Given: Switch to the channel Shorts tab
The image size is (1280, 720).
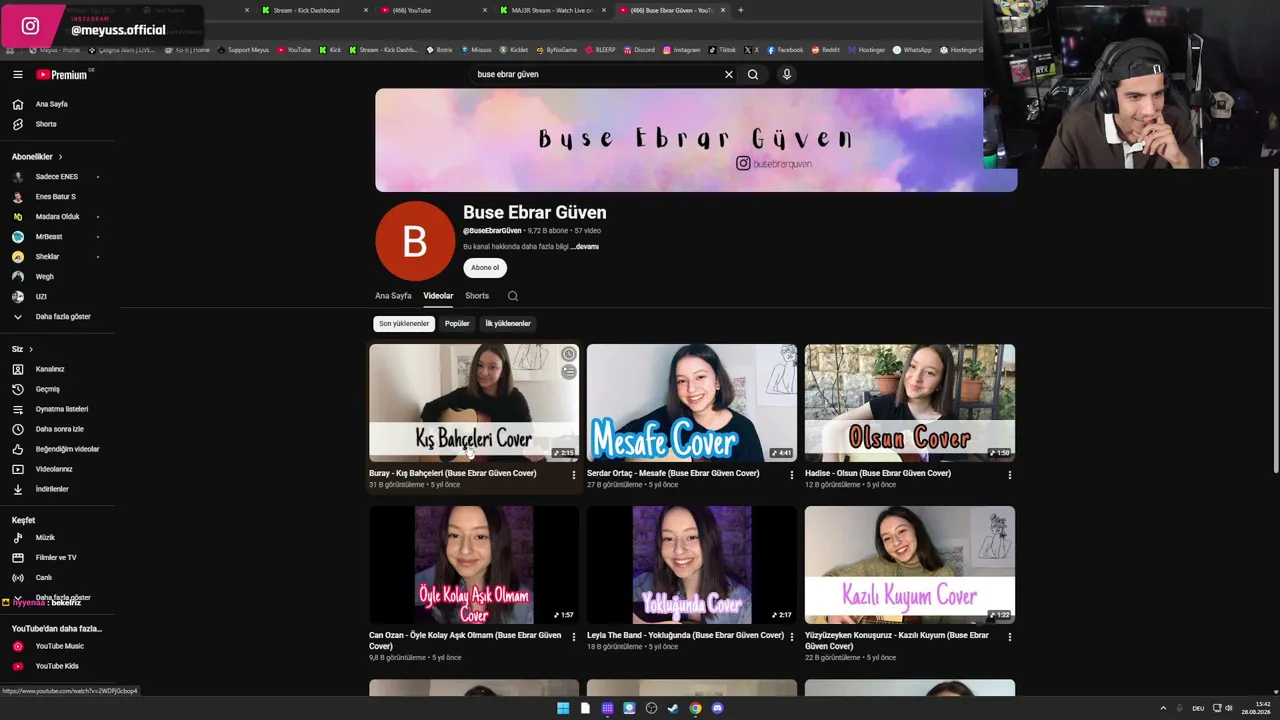Looking at the screenshot, I should [x=477, y=296].
